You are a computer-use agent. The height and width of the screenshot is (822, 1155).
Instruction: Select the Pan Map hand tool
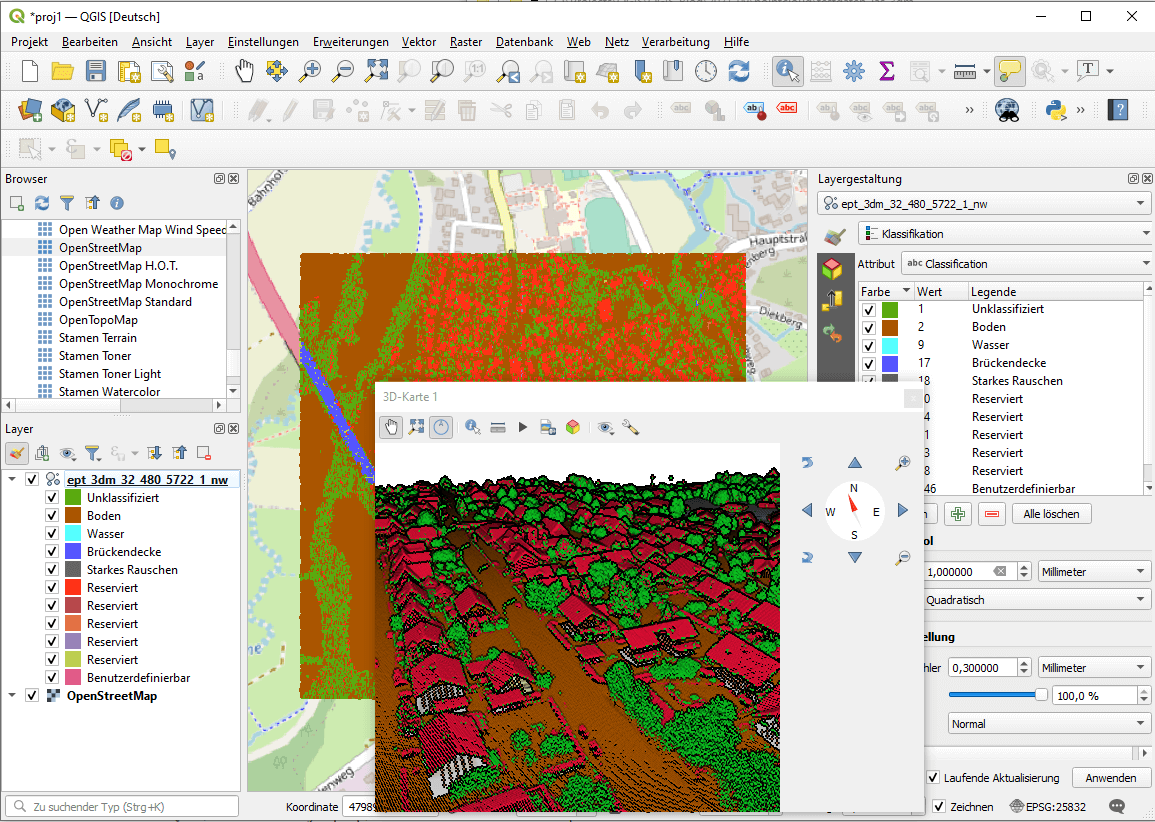245,70
